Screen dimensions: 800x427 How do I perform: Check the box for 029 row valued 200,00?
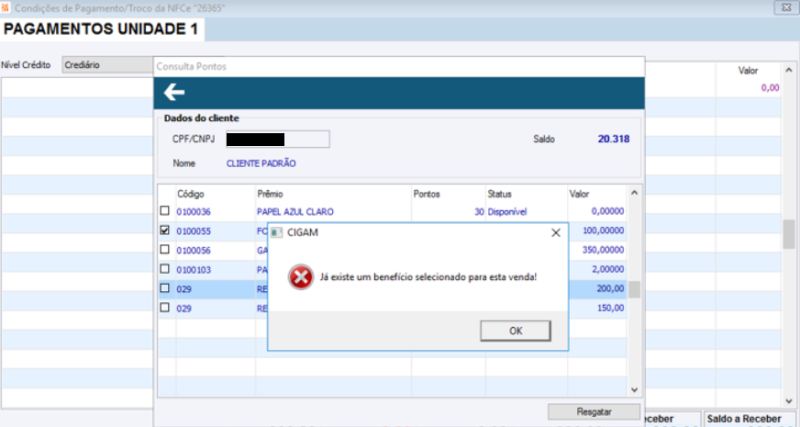click(165, 288)
